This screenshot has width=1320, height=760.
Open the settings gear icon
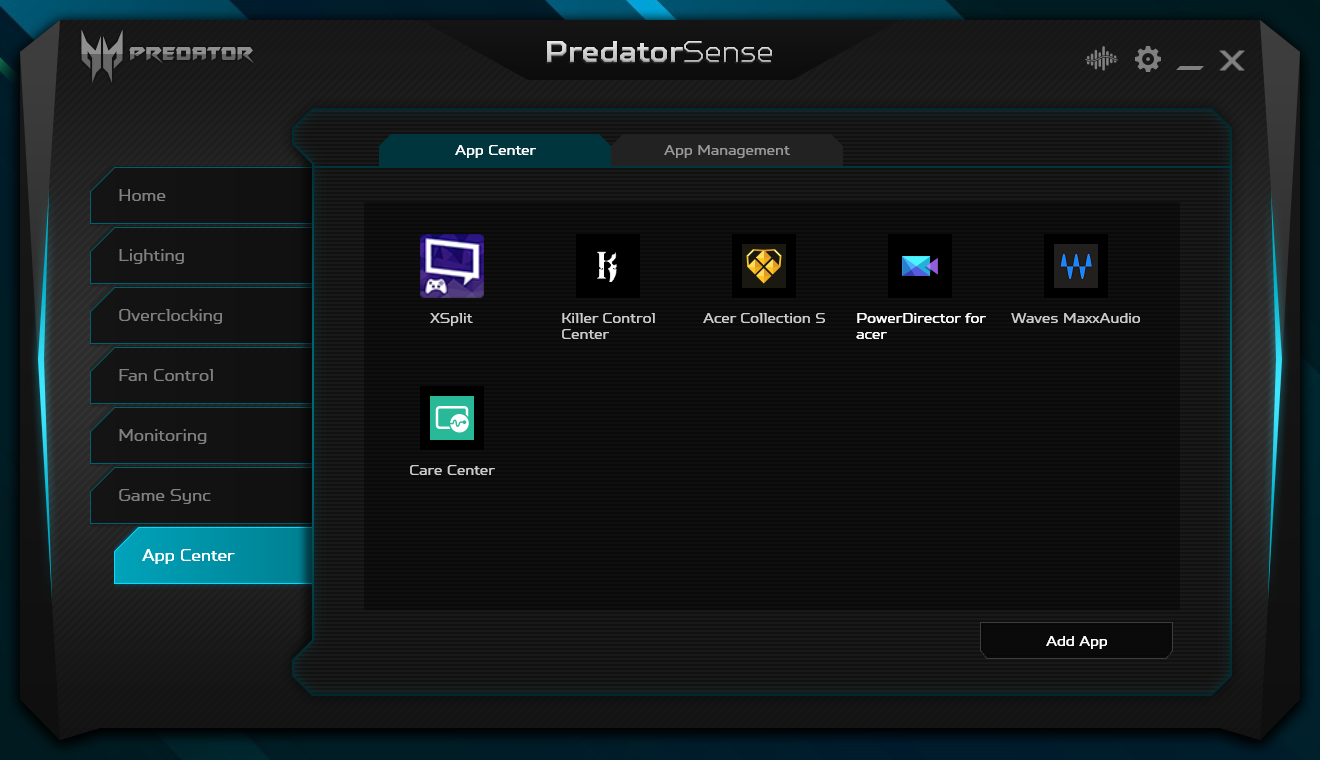(x=1147, y=60)
